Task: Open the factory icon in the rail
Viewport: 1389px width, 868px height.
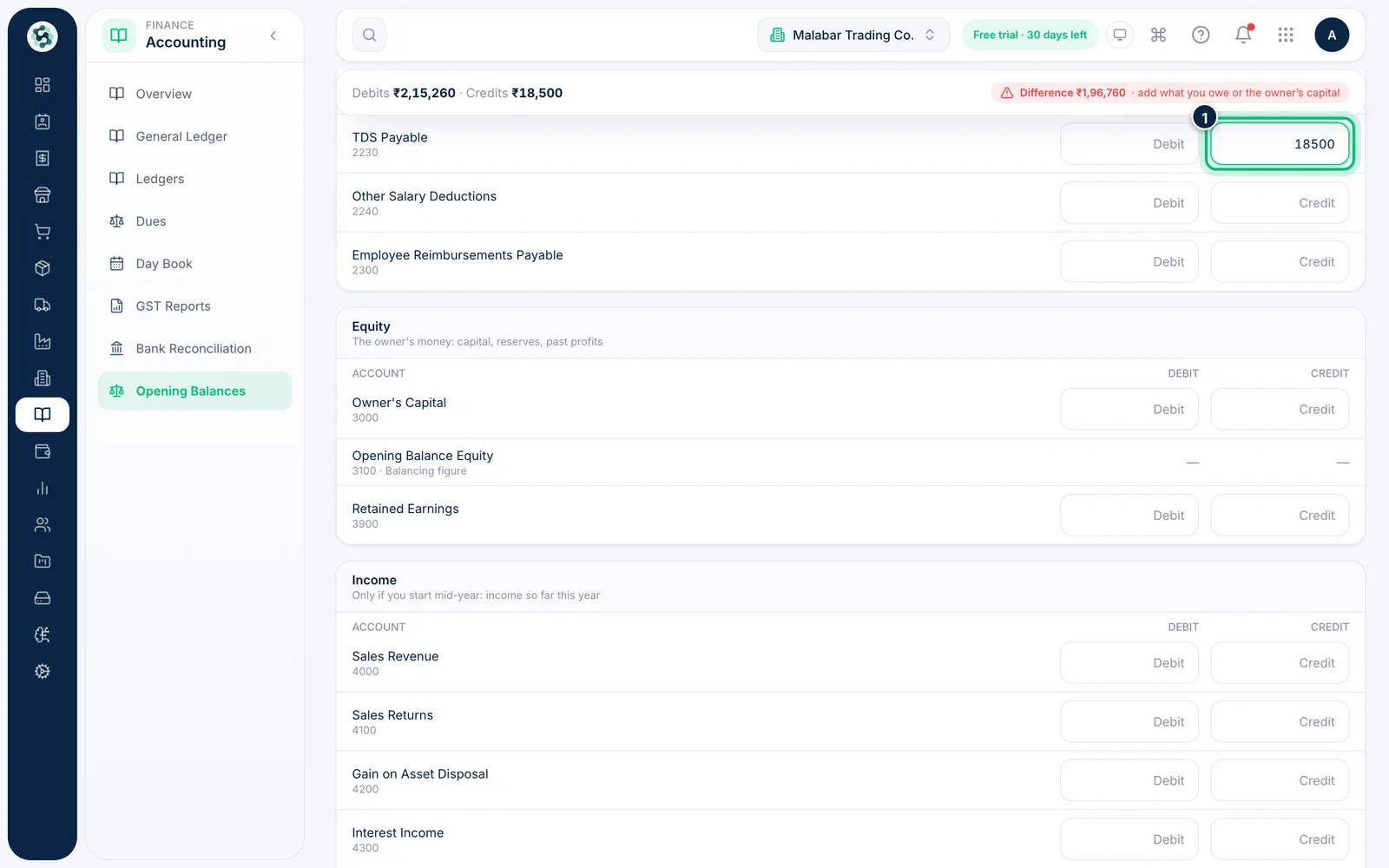Action: point(42,342)
